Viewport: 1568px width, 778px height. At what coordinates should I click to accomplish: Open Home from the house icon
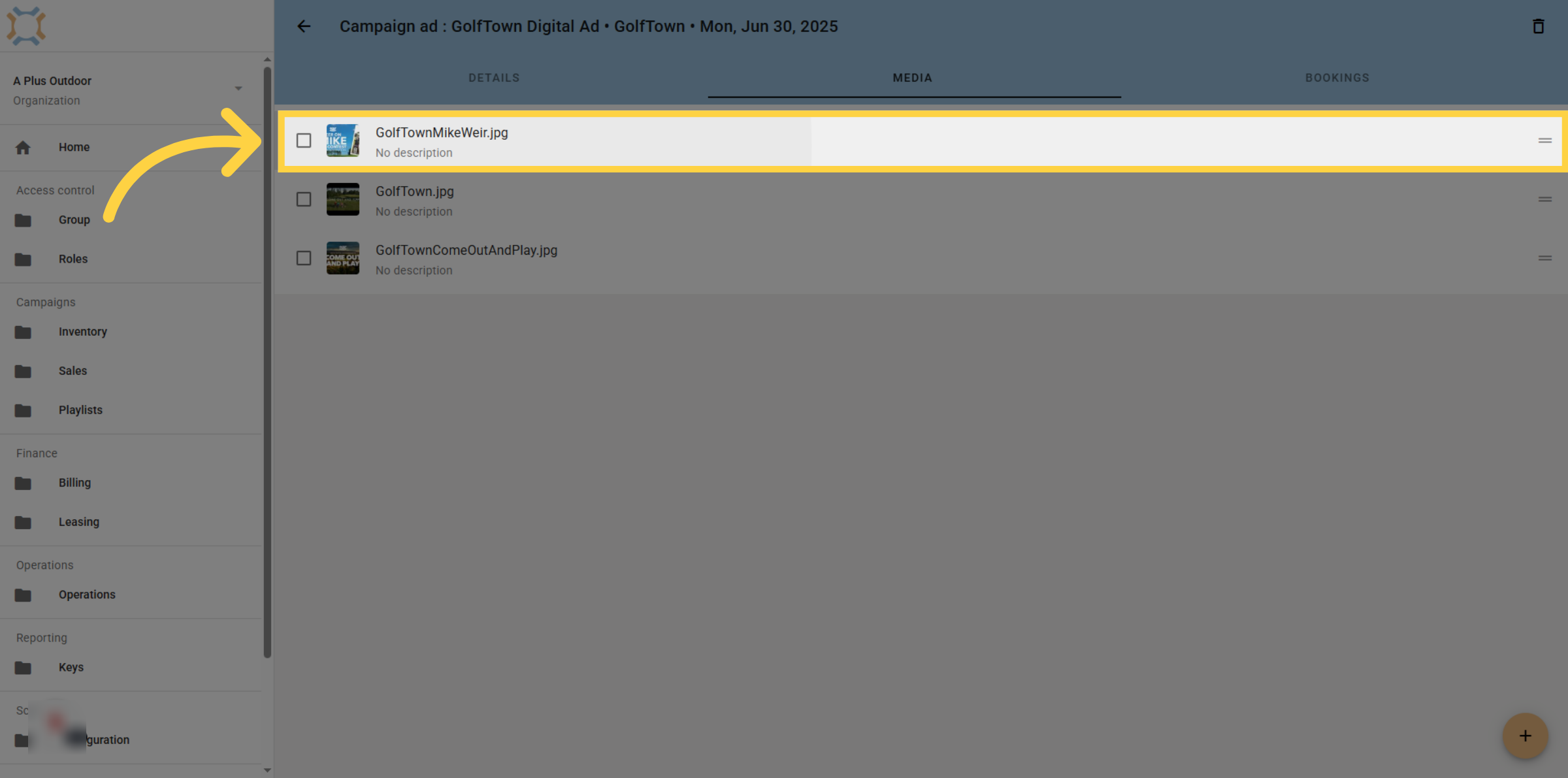tap(23, 148)
